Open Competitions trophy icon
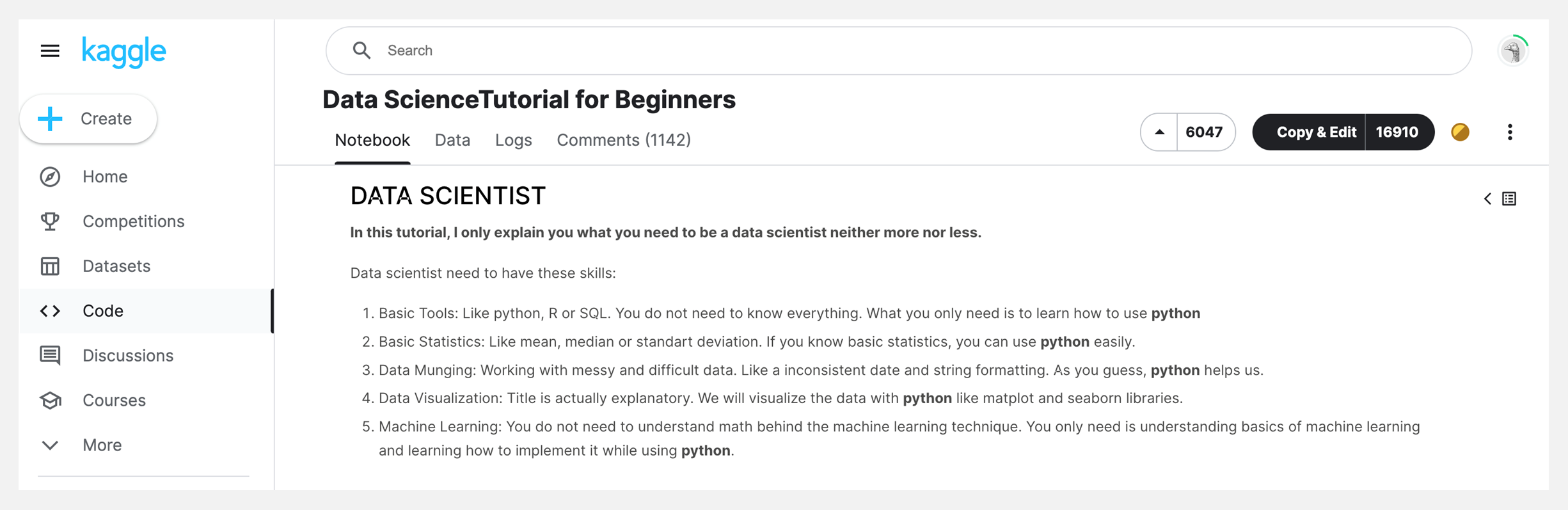Screen dimensions: 1568x510 coord(50,221)
